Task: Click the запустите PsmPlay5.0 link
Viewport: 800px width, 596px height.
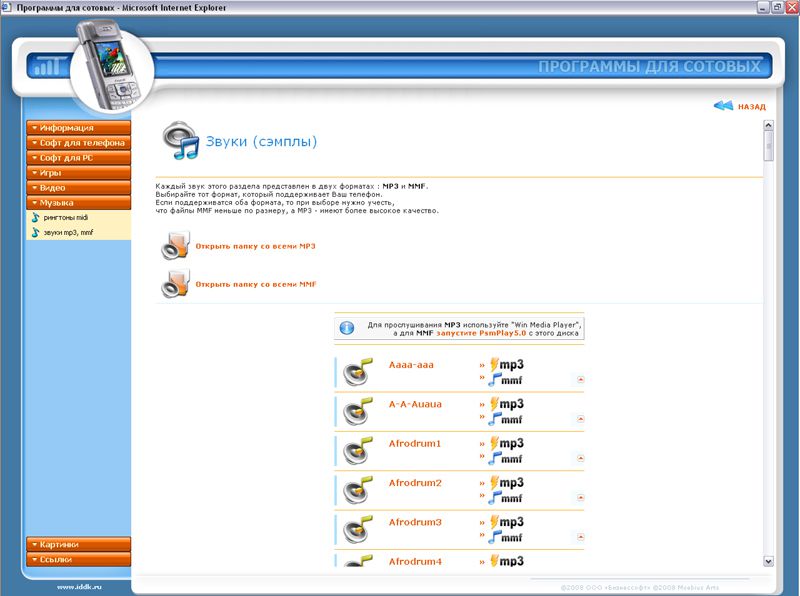Action: tap(485, 334)
